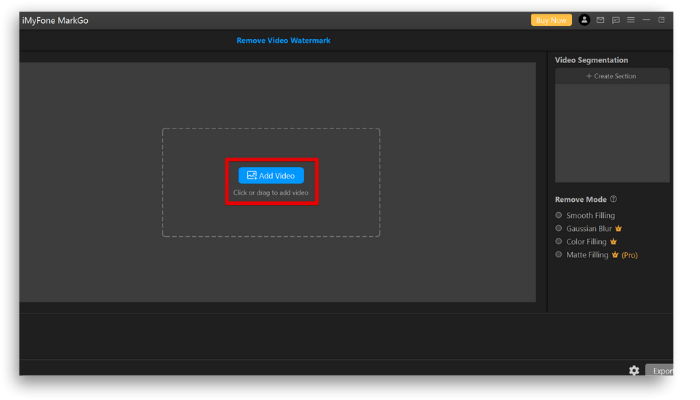Click the iMyFone MarkGo title text
The width and height of the screenshot is (700, 400).
[x=55, y=21]
